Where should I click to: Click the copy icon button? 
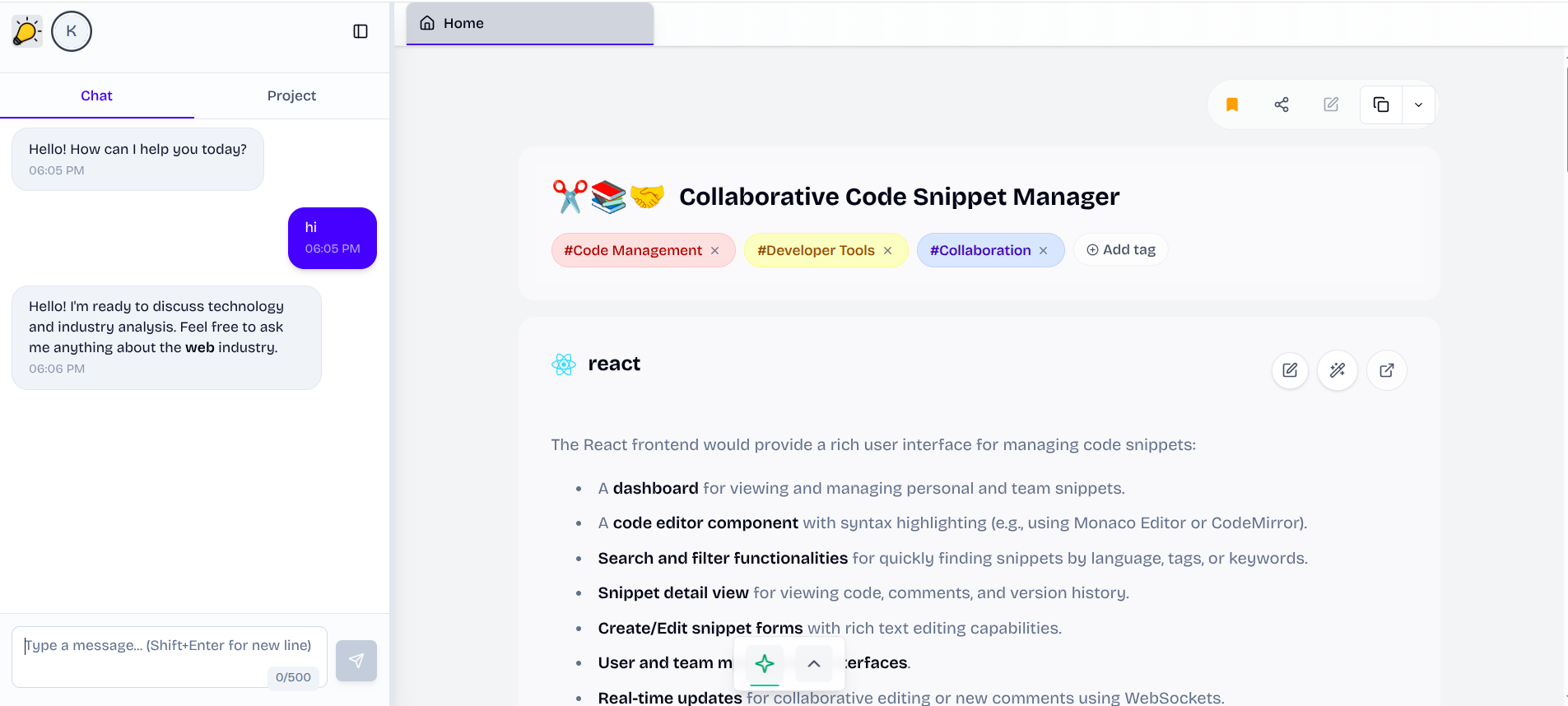point(1381,105)
